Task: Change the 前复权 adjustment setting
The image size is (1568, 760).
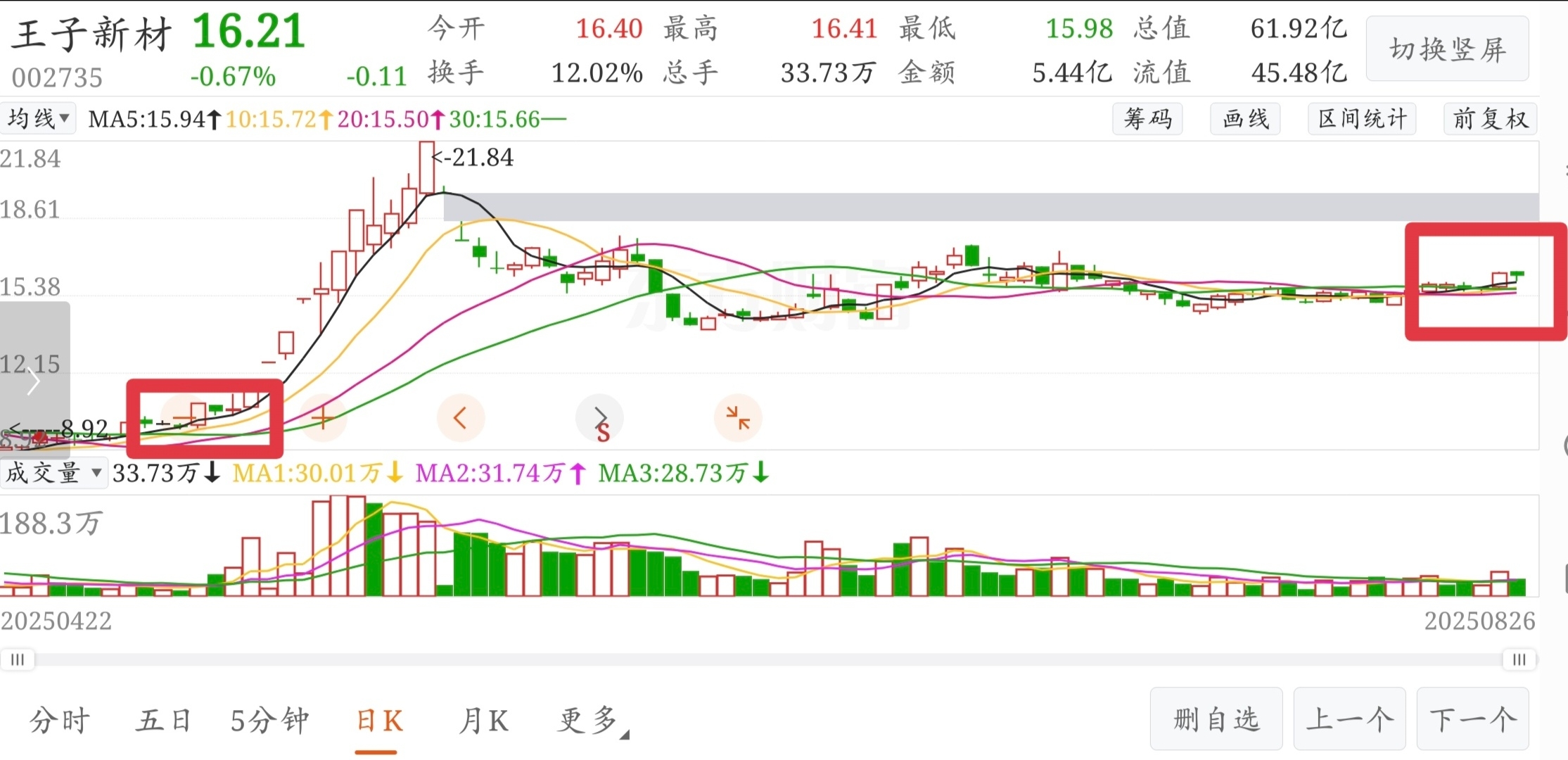Action: point(1490,118)
